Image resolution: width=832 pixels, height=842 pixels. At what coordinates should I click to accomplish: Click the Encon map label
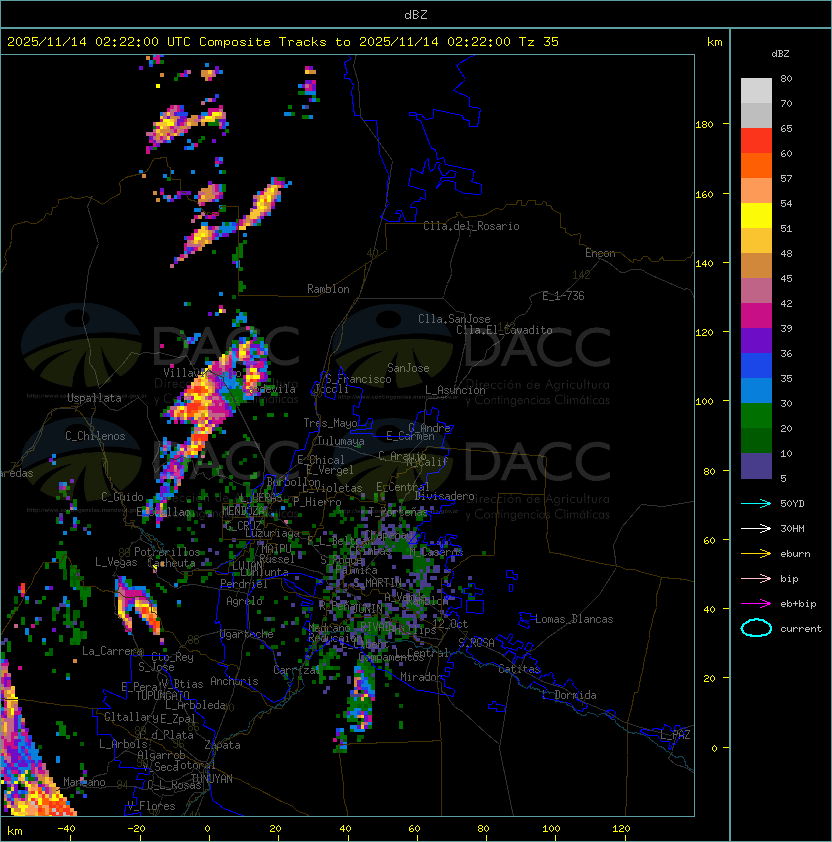pyautogui.click(x=600, y=253)
